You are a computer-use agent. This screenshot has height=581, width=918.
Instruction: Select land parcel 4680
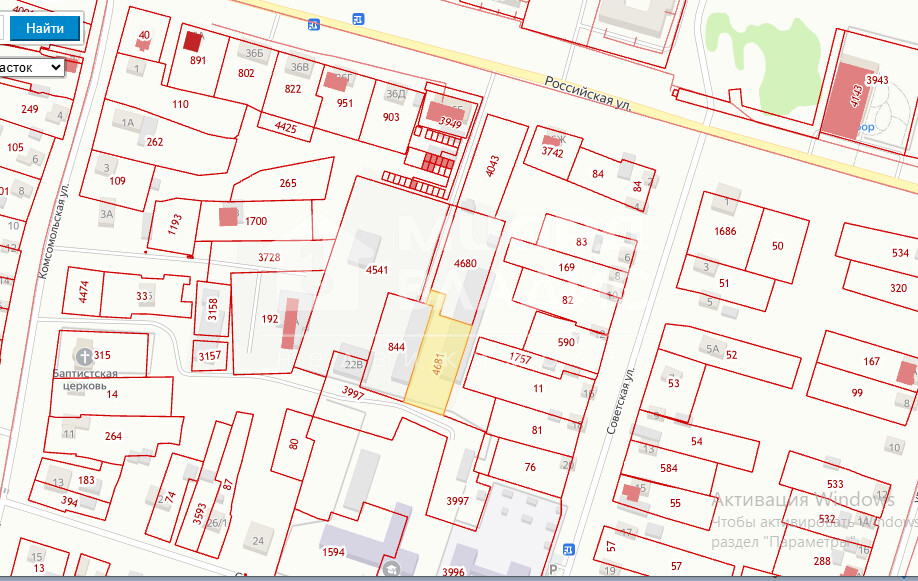click(x=465, y=264)
